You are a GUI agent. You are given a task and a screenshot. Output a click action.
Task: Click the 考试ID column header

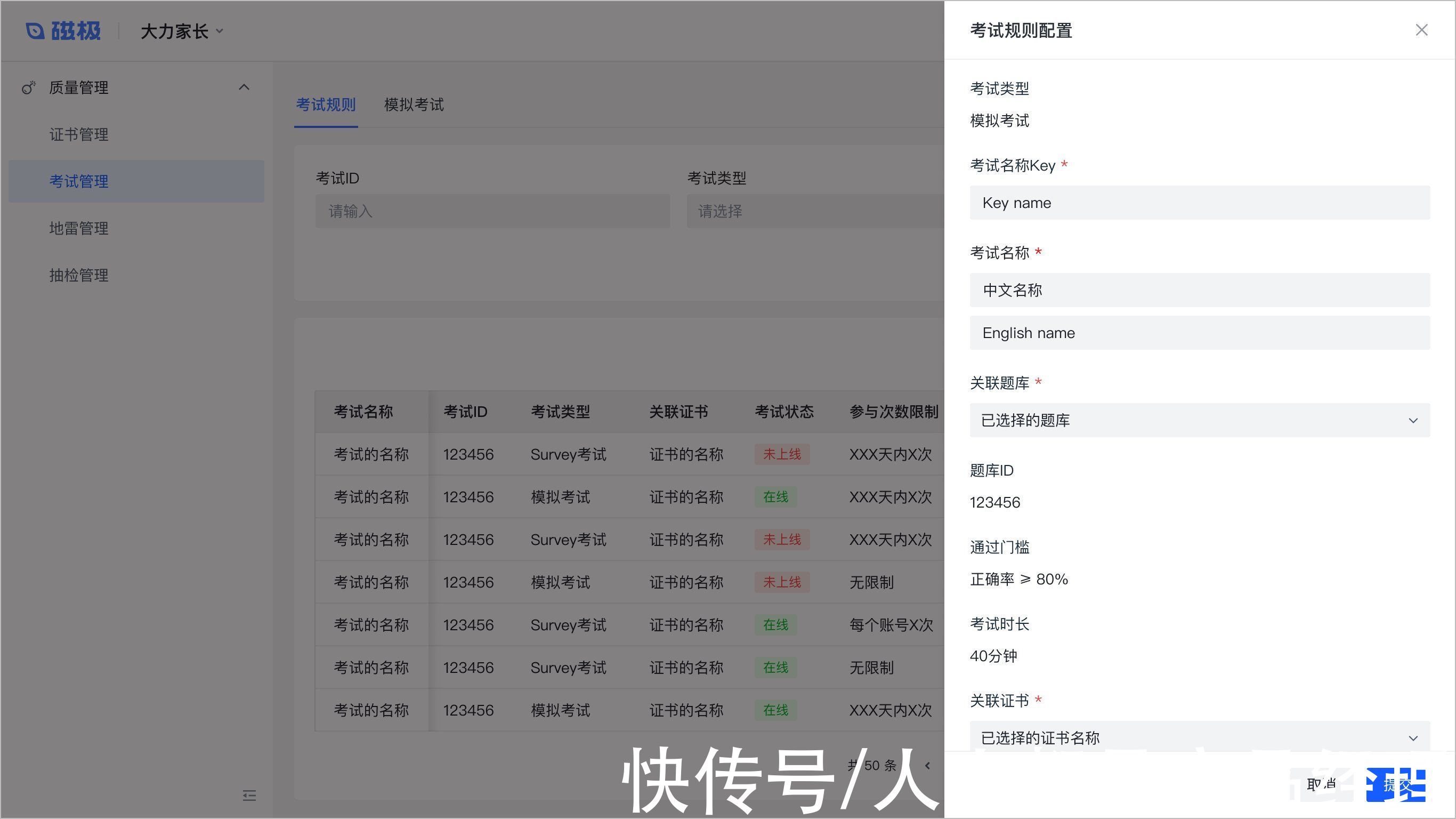point(465,412)
